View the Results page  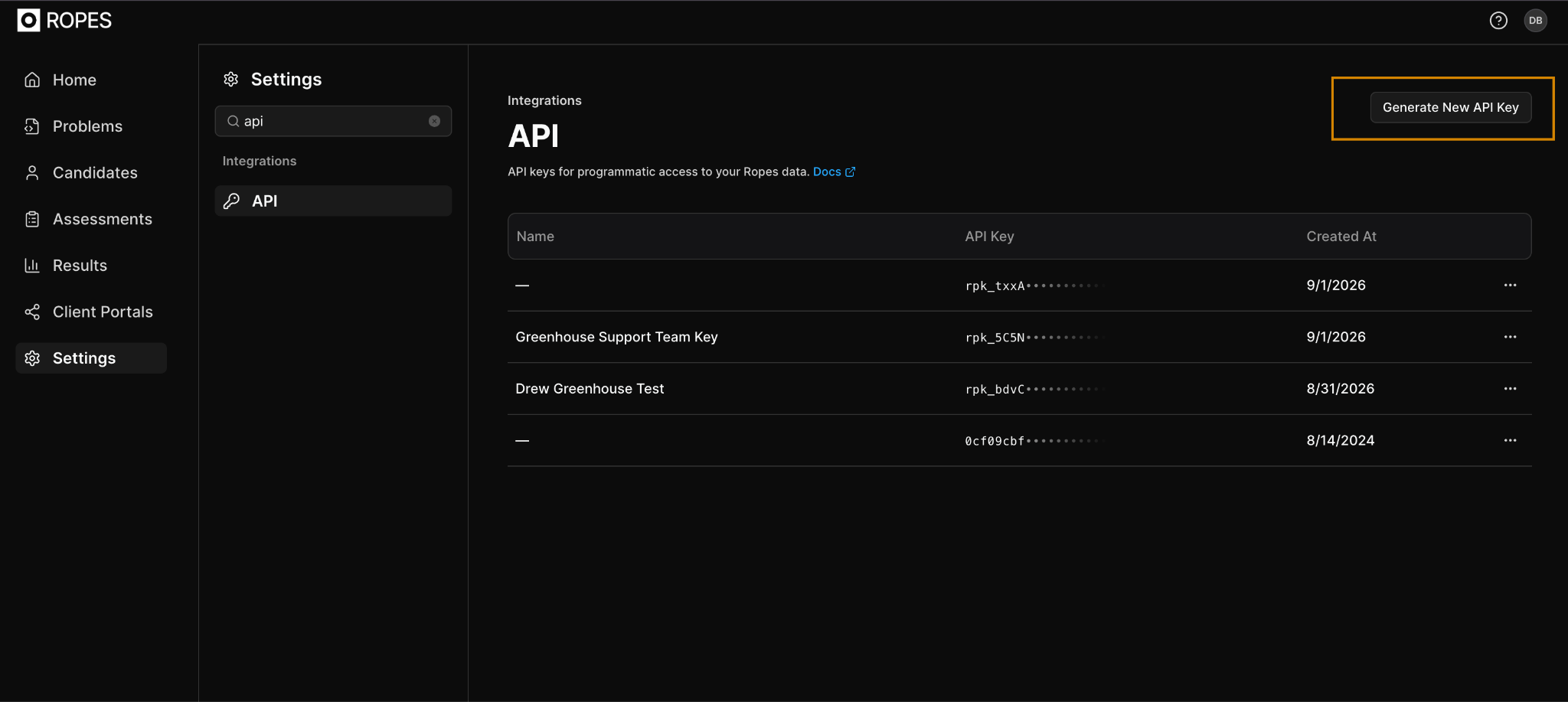tap(91, 266)
